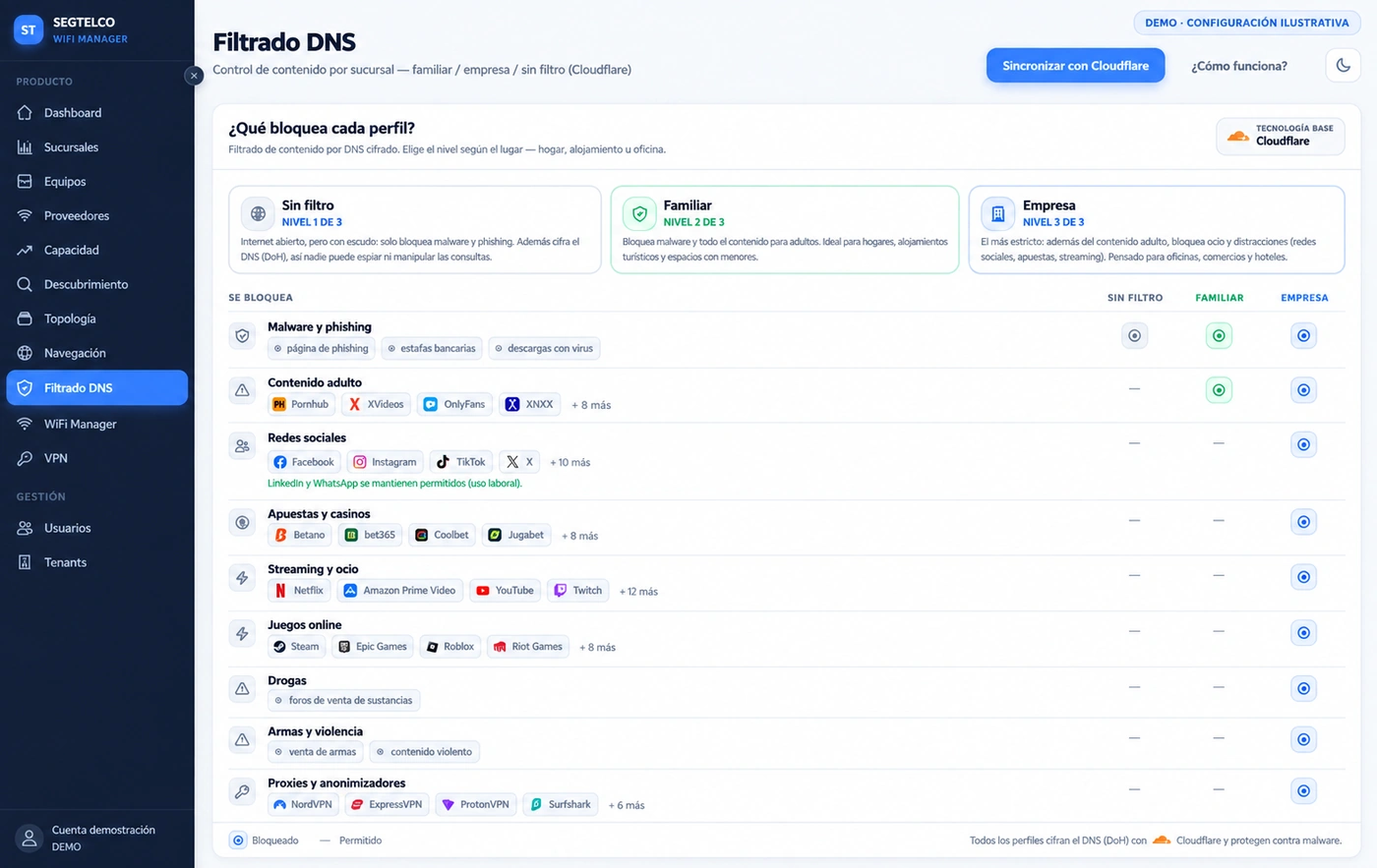
Task: Toggle Contenido adulto for Familiar
Action: point(1219,390)
